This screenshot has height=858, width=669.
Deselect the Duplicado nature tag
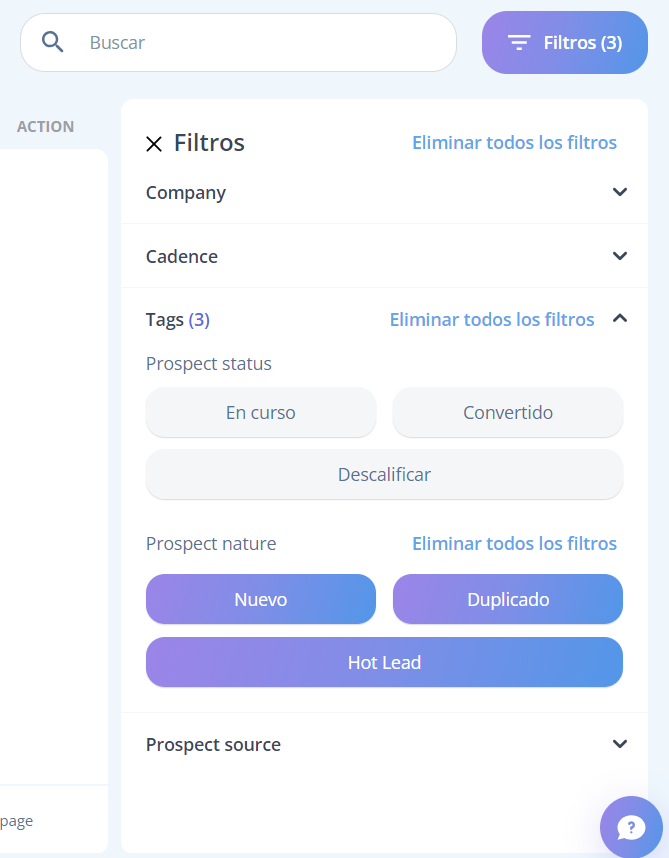[x=508, y=599]
